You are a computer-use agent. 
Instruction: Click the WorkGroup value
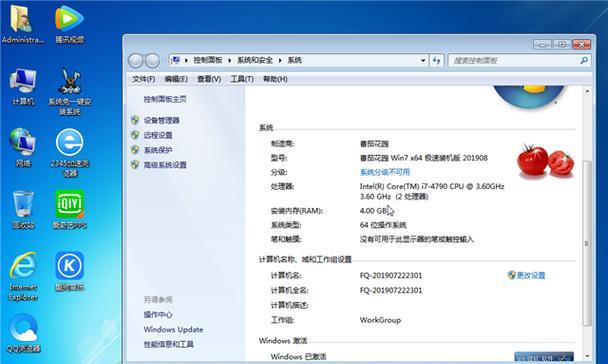tap(380, 320)
